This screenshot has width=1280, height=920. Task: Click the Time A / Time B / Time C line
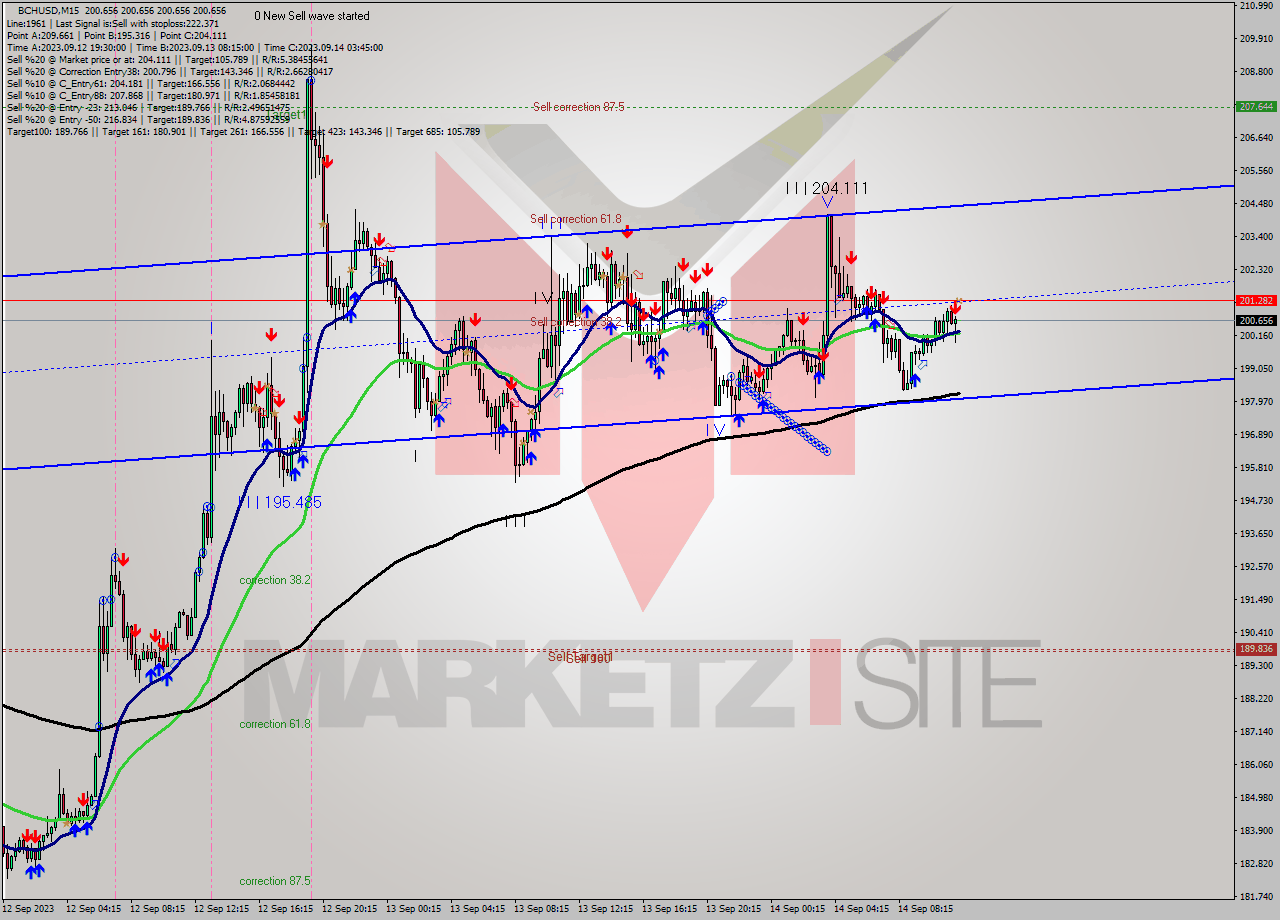point(194,47)
